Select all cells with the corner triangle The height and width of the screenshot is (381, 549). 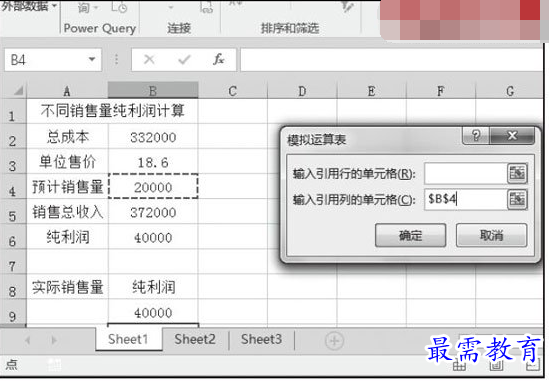pos(18,91)
